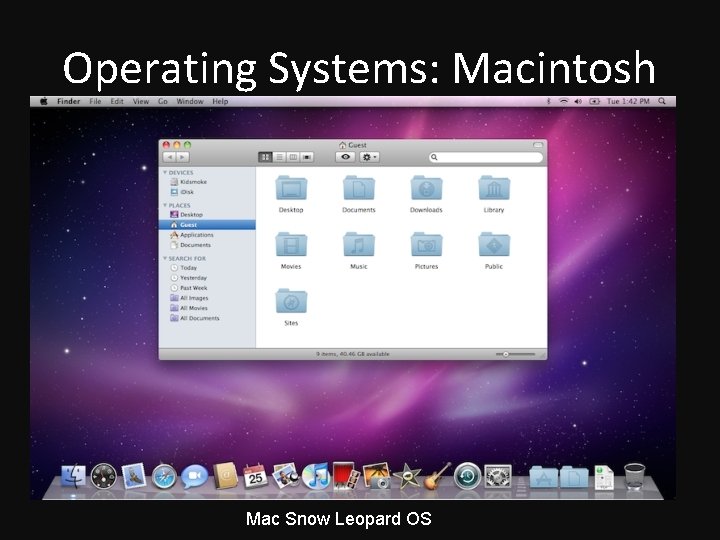The image size is (720, 540).
Task: Launch Preview from the dock
Action: (x=286, y=476)
